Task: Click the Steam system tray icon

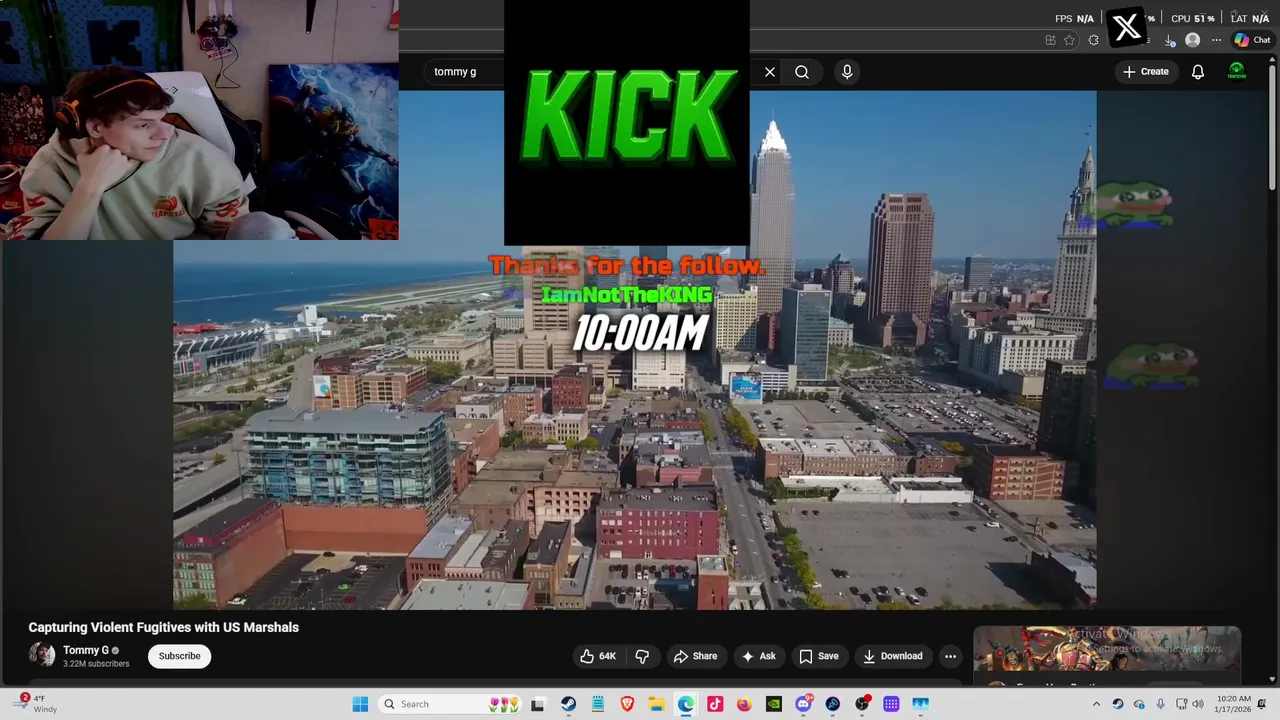Action: (1118, 704)
